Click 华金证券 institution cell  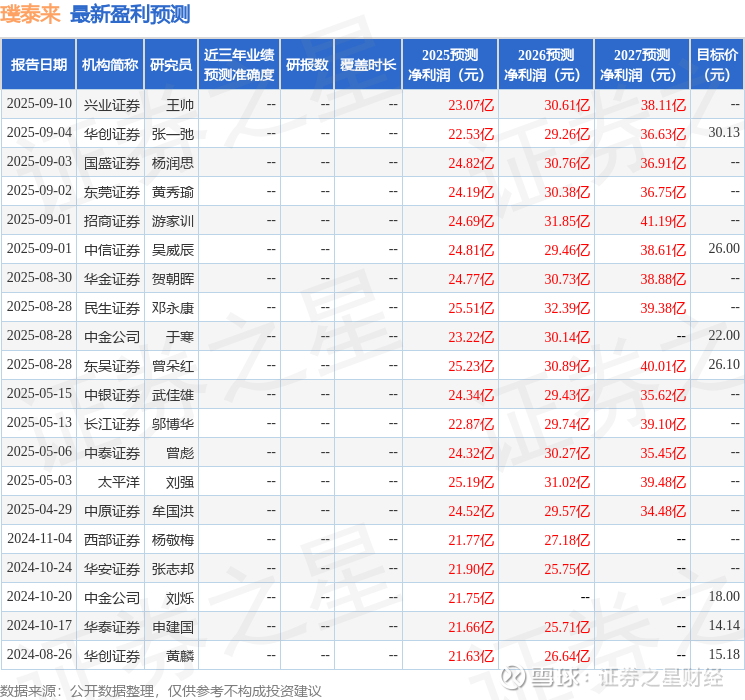(112, 279)
